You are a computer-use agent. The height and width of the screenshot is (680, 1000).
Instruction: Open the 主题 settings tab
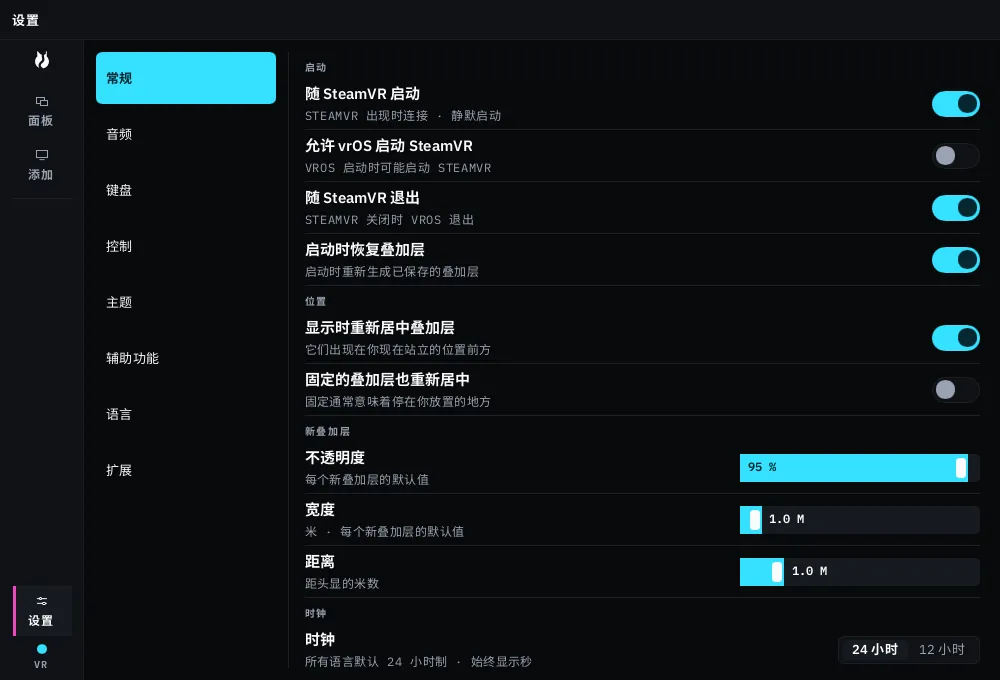186,302
